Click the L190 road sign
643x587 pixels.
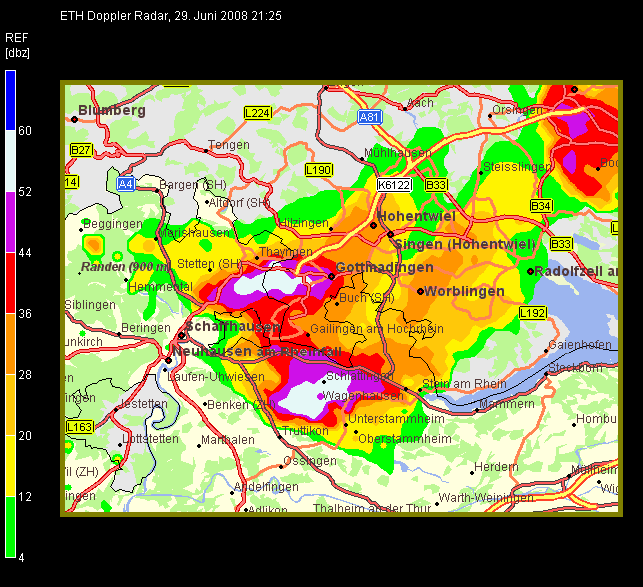coord(319,170)
